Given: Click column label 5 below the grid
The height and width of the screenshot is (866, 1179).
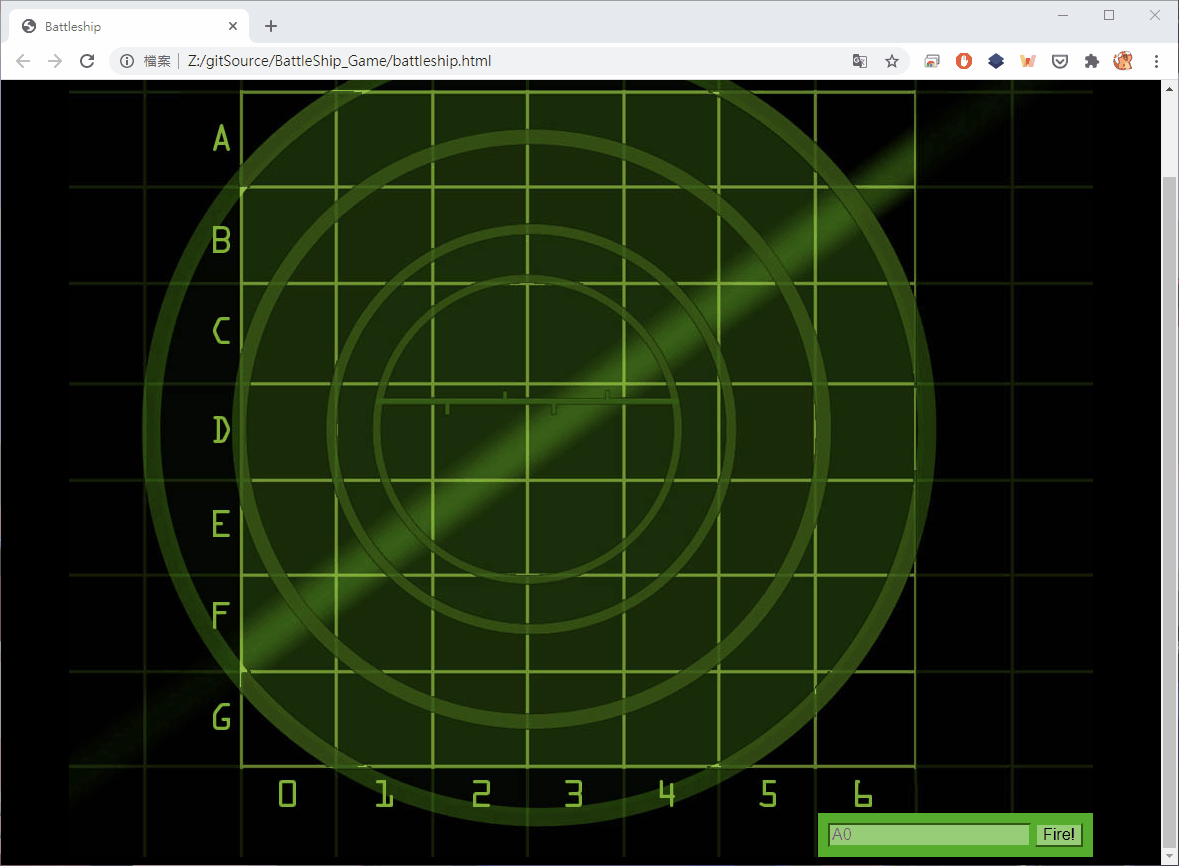Looking at the screenshot, I should tap(768, 793).
